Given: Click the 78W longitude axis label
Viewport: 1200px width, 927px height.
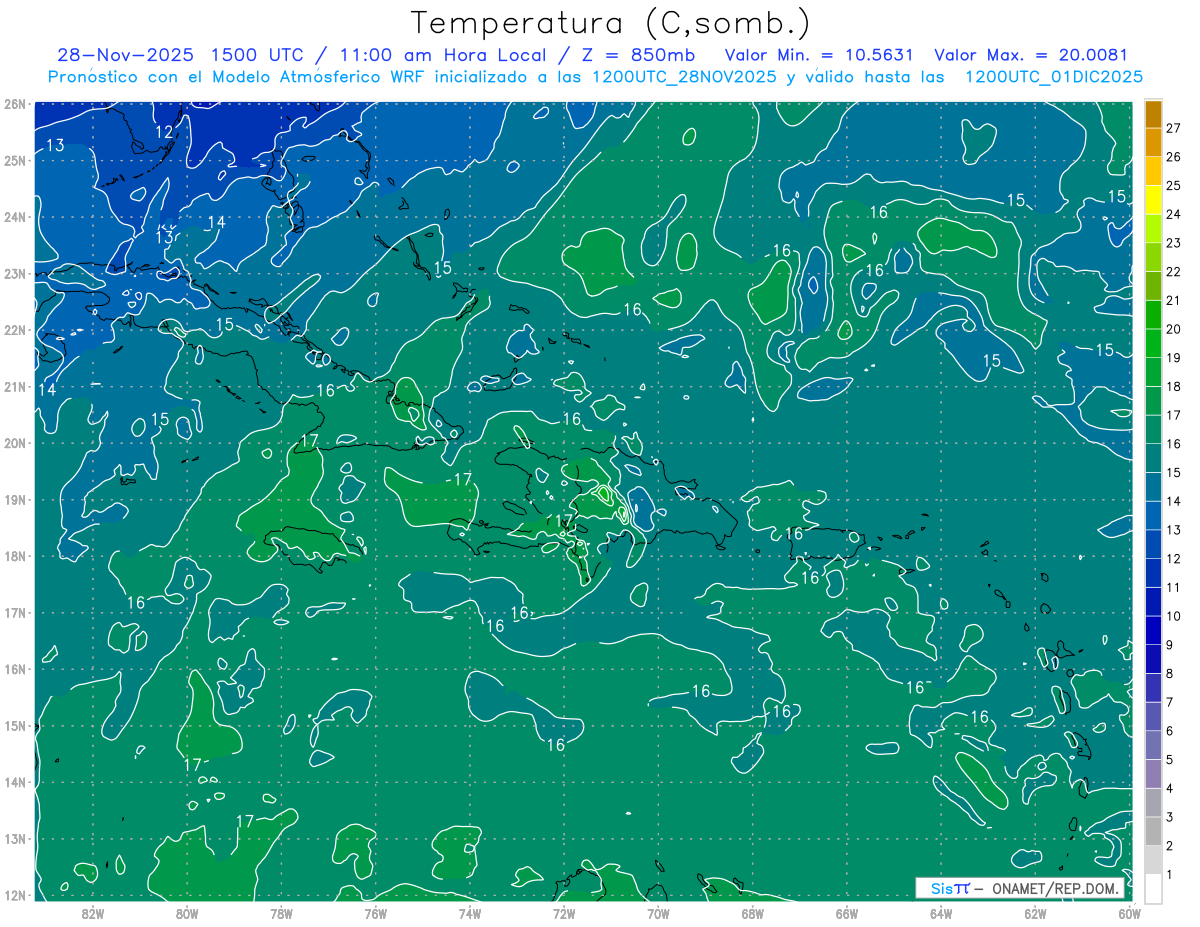Looking at the screenshot, I should pos(281,914).
